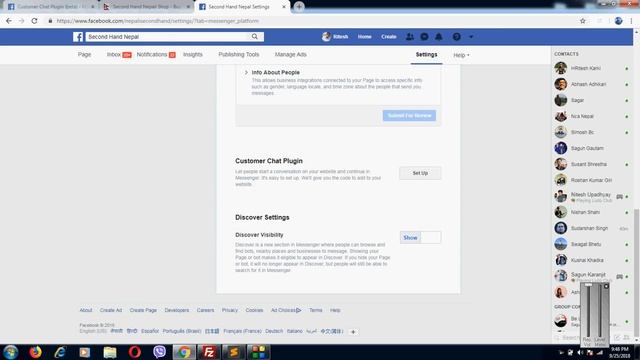Click the Ad Choices footer link
The width and height of the screenshot is (640, 360).
[286, 310]
